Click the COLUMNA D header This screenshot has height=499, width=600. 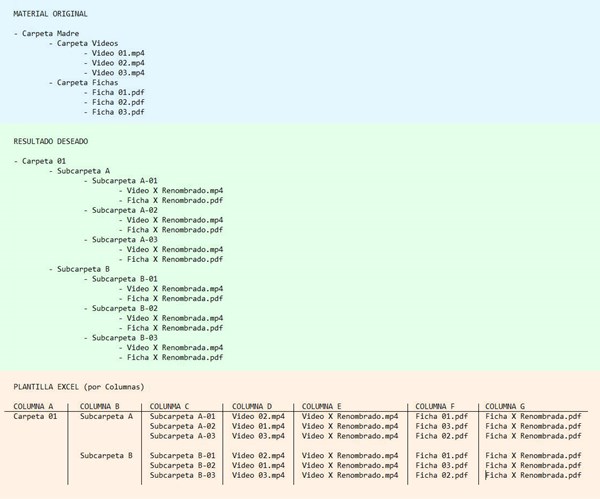pyautogui.click(x=252, y=406)
